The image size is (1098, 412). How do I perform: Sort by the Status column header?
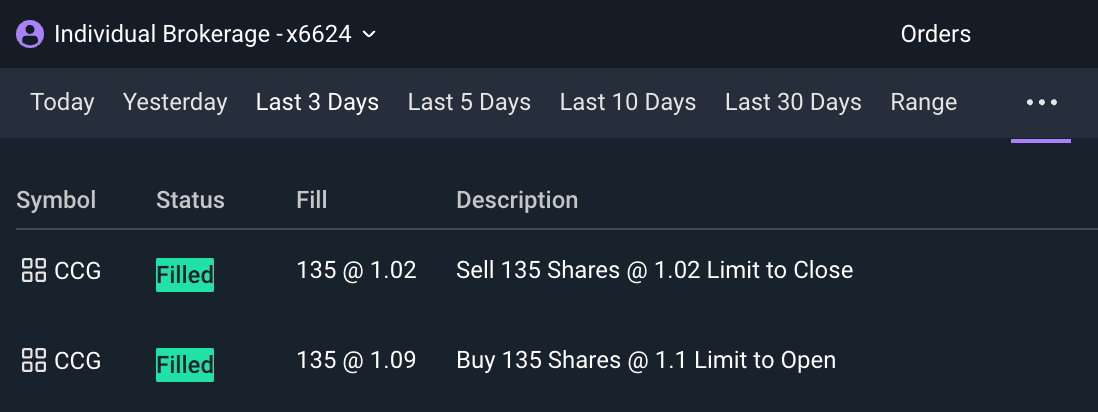[x=190, y=200]
